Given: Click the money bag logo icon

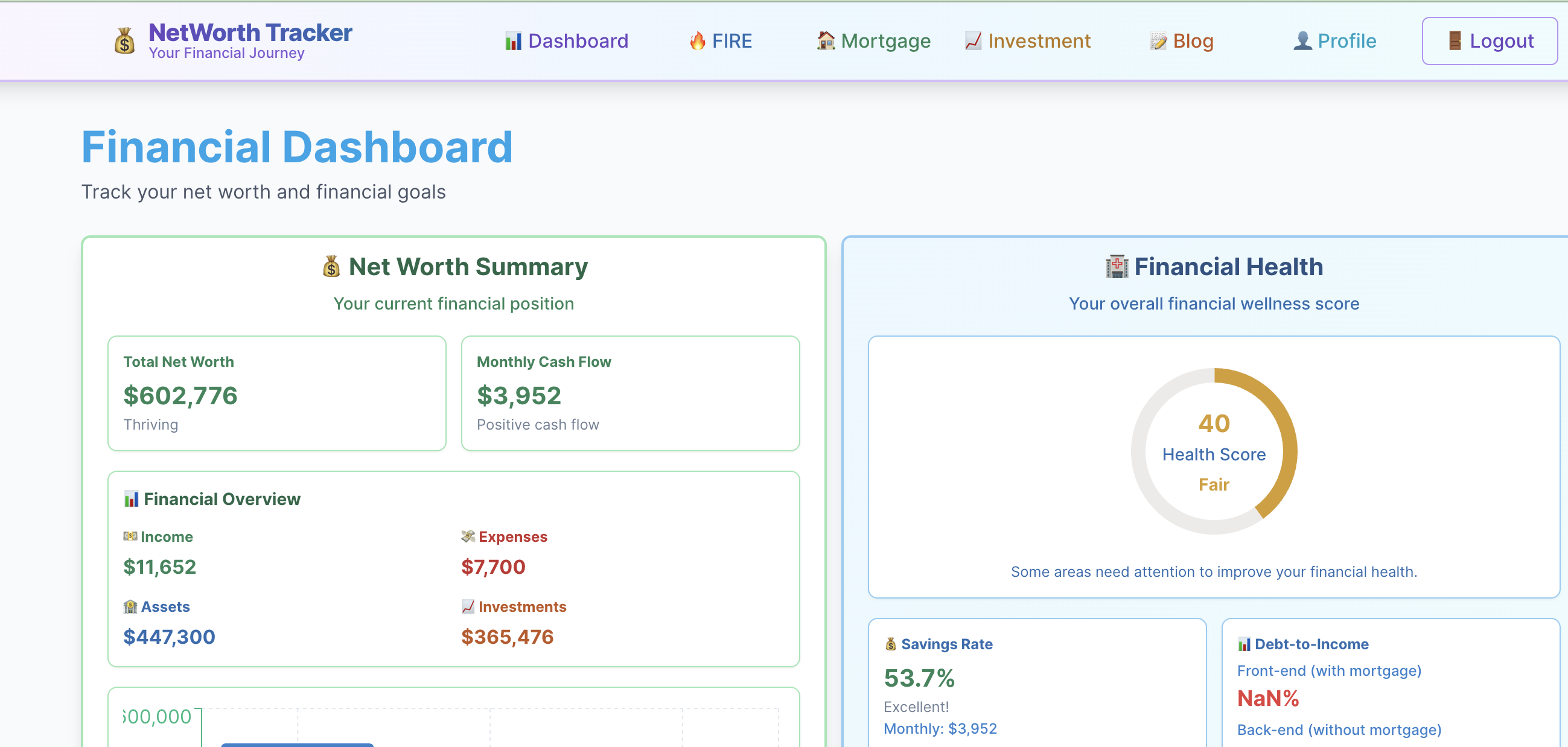Looking at the screenshot, I should click(125, 41).
